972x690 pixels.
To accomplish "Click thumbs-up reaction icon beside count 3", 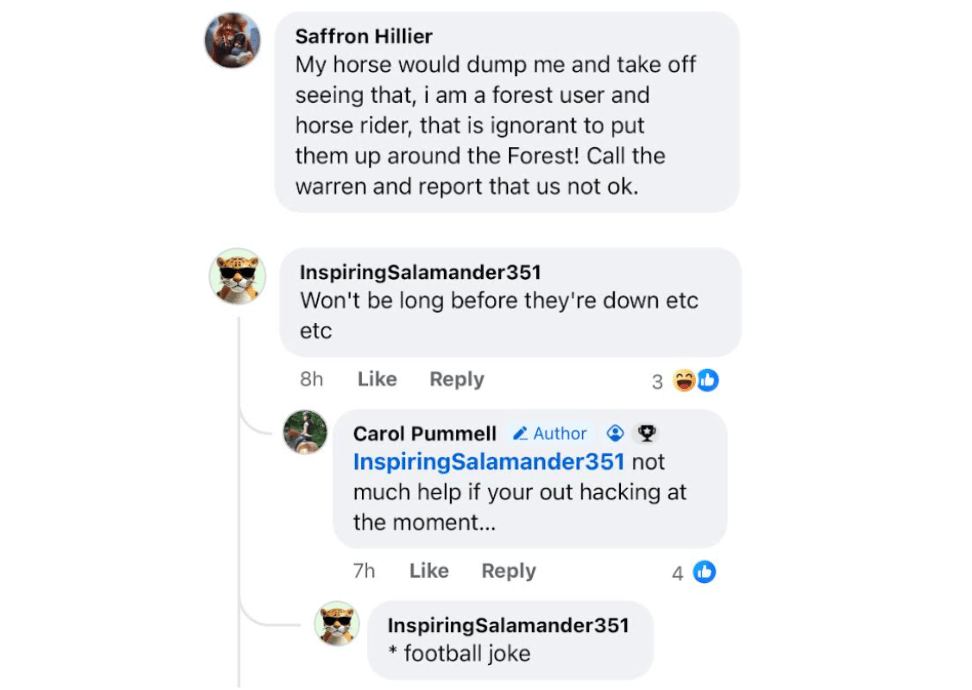I will (x=708, y=380).
